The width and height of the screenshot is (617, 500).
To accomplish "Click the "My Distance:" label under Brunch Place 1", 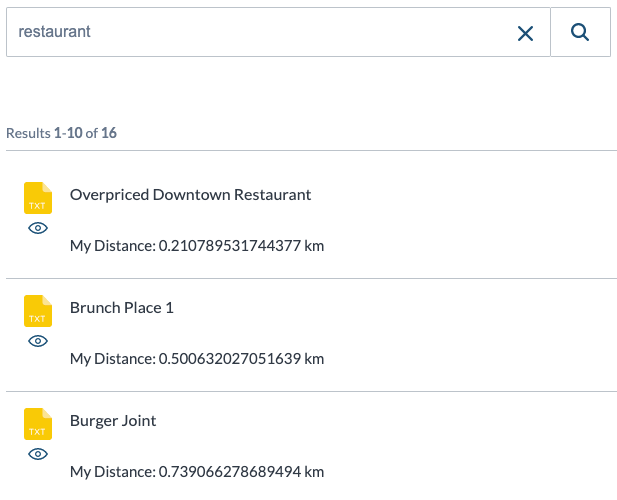I will coord(113,359).
